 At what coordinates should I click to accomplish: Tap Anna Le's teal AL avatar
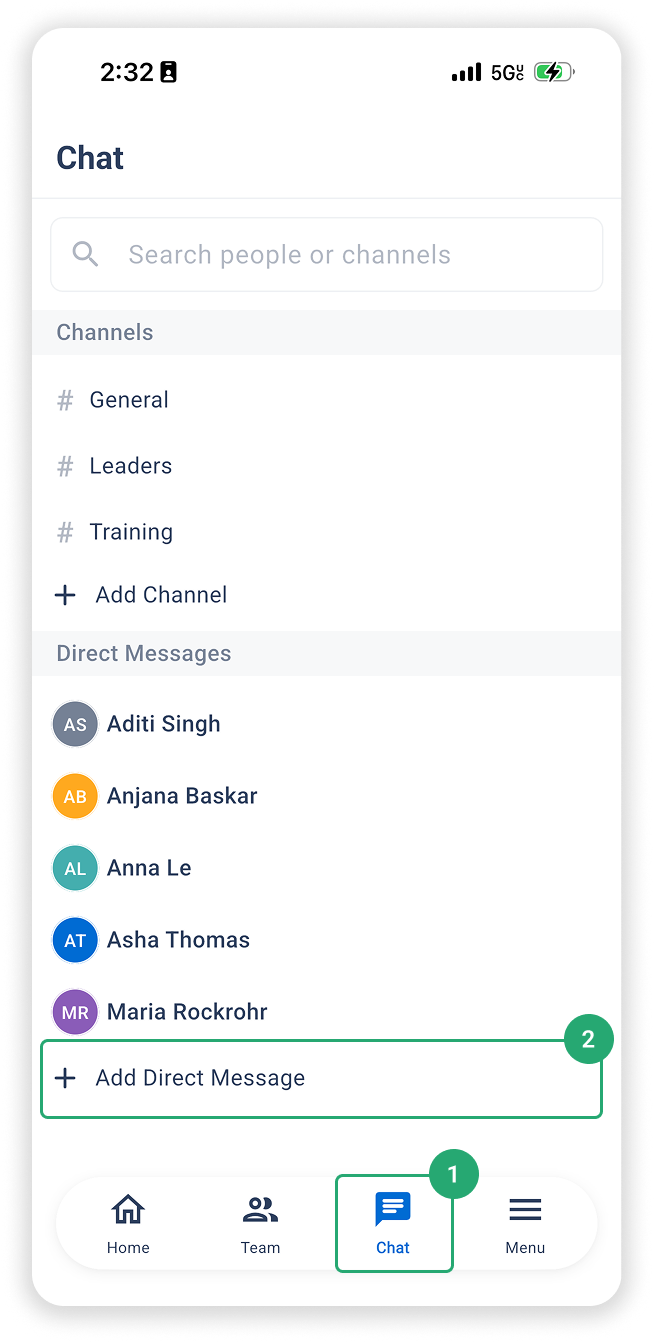coord(75,868)
